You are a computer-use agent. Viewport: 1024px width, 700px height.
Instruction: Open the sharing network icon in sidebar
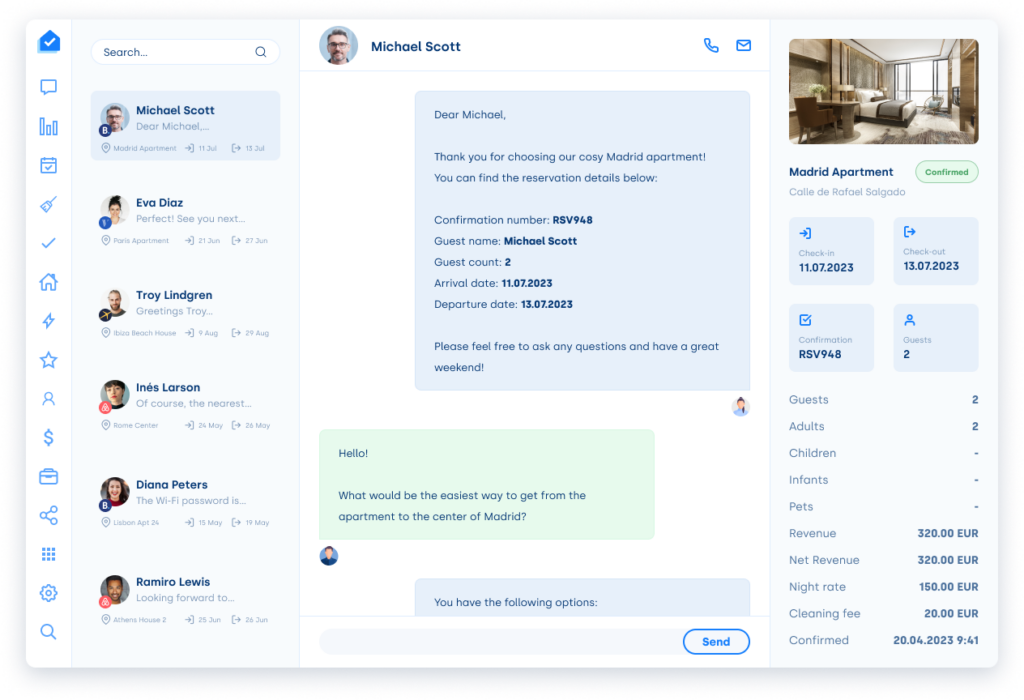tap(47, 515)
